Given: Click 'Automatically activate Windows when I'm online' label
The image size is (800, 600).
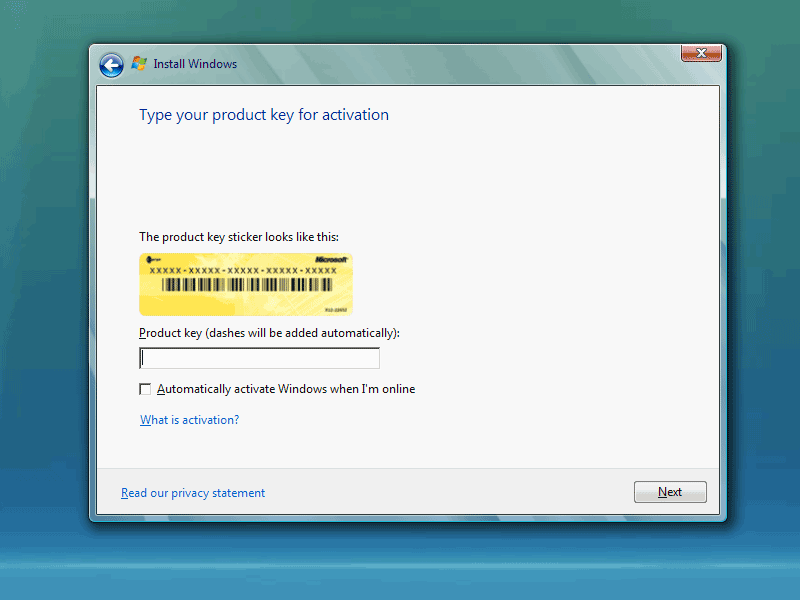Looking at the screenshot, I should pyautogui.click(x=286, y=389).
